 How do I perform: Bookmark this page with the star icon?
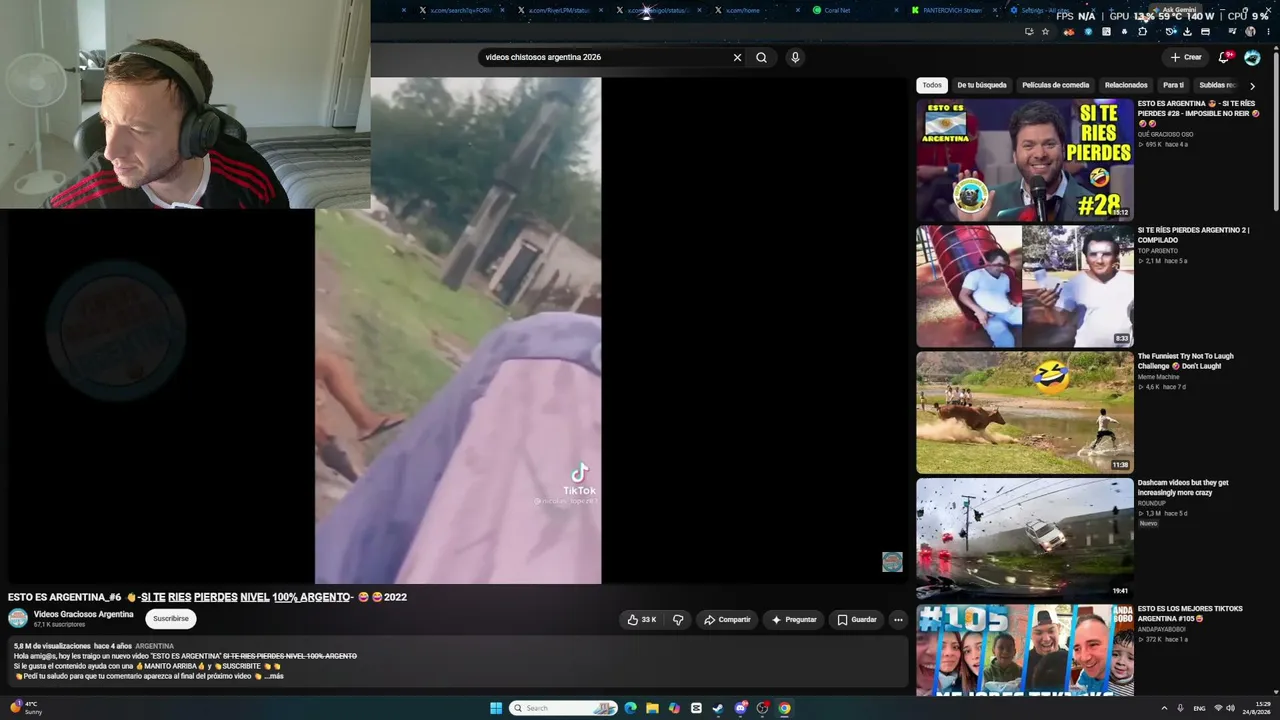pos(1046,32)
